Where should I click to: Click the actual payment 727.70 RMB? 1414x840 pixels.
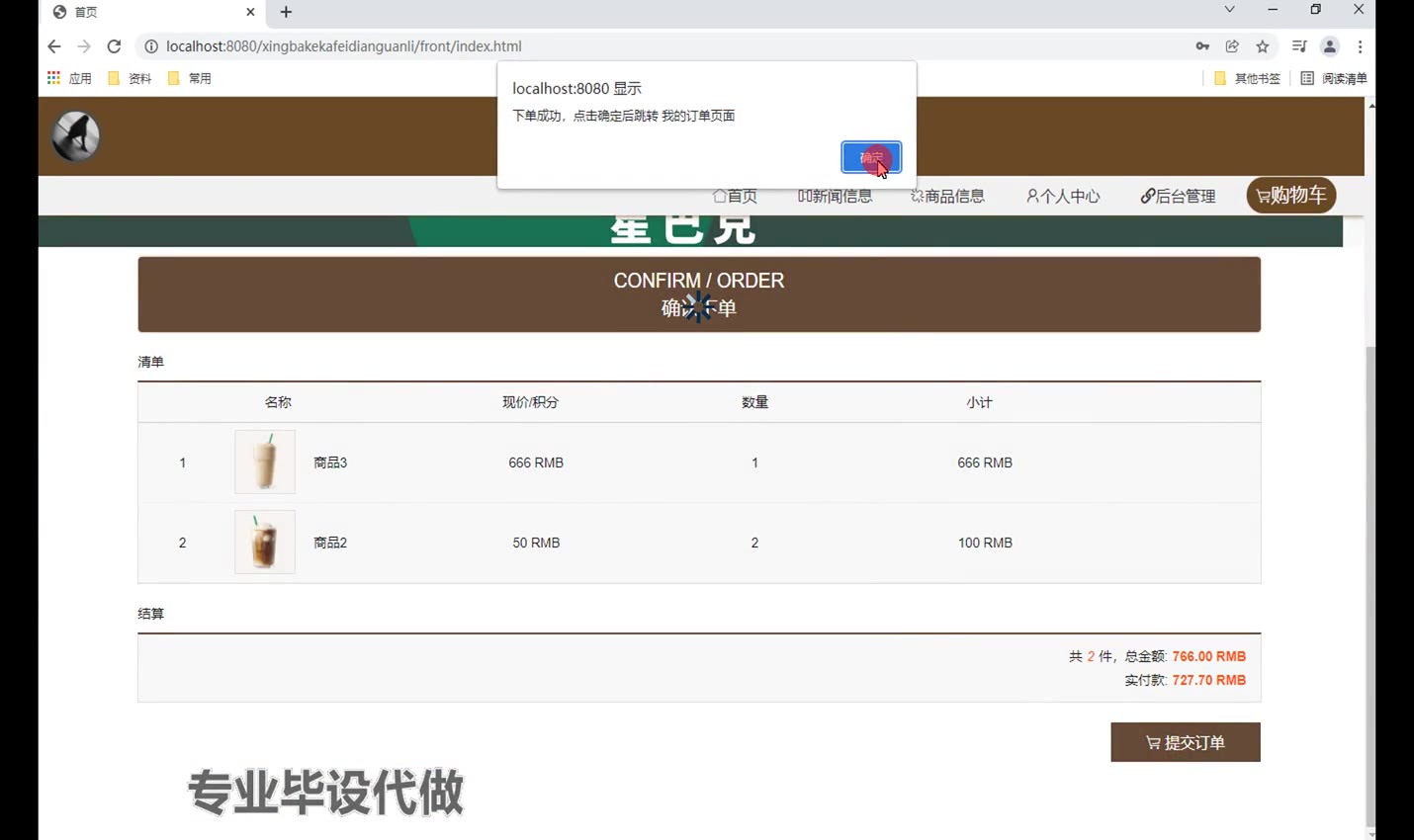[x=1208, y=680]
